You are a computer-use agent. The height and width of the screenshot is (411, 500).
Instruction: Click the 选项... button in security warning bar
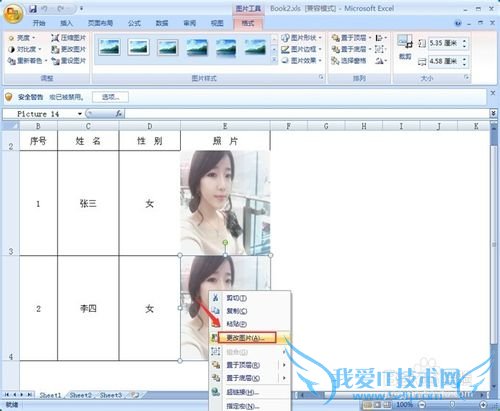tap(110, 97)
